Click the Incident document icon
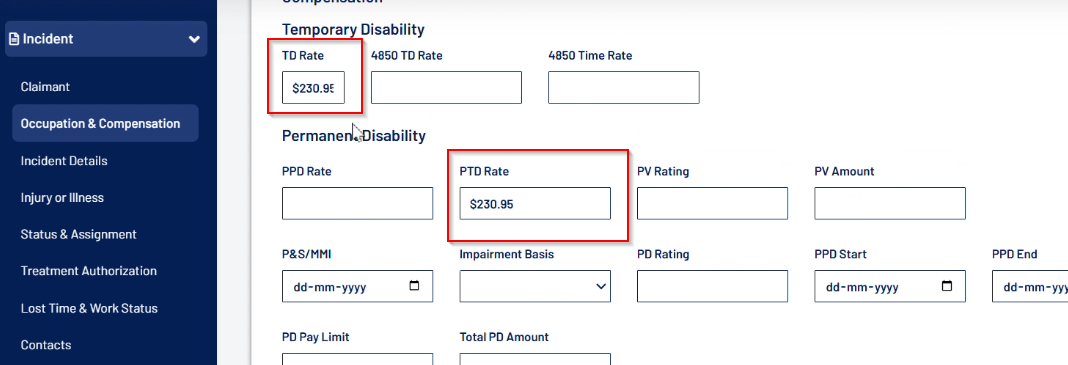The width and height of the screenshot is (1068, 365). tap(14, 39)
